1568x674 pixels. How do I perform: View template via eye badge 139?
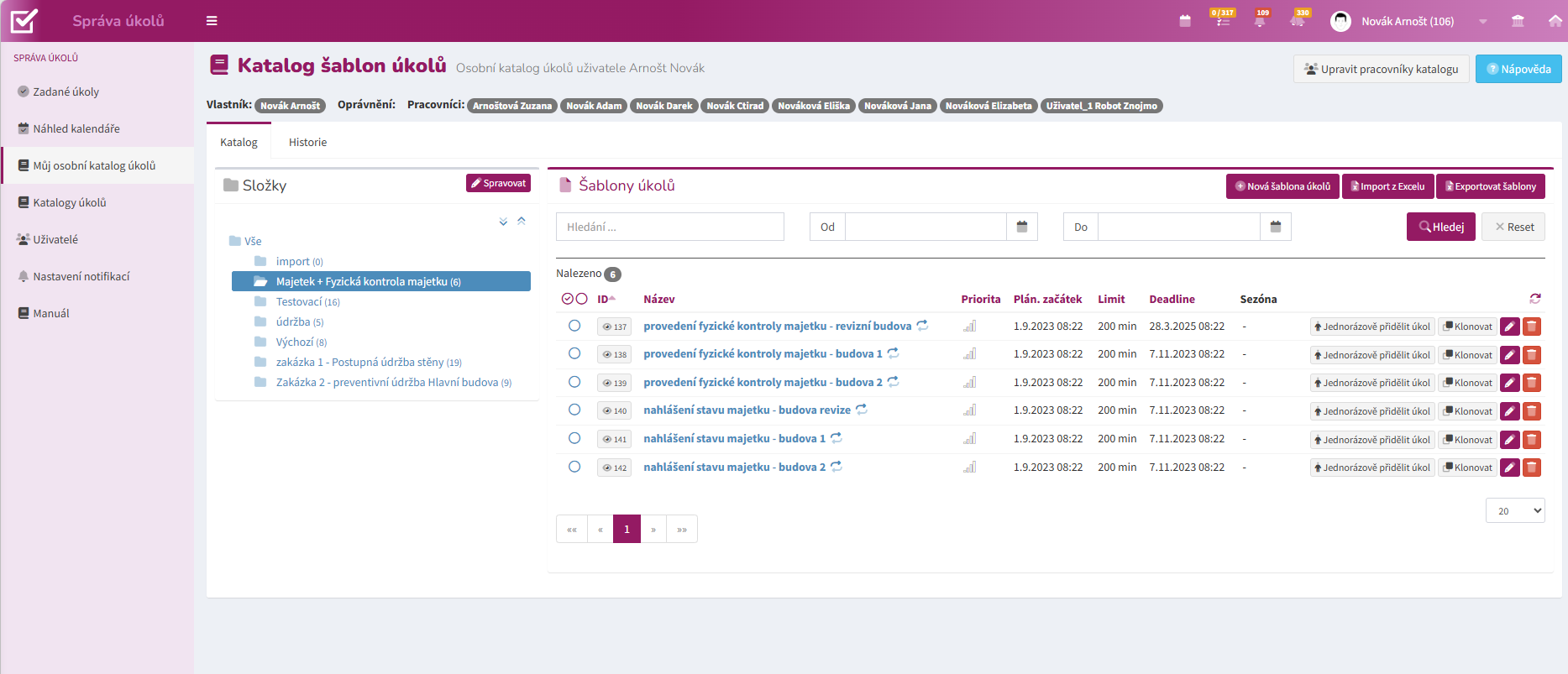click(615, 383)
